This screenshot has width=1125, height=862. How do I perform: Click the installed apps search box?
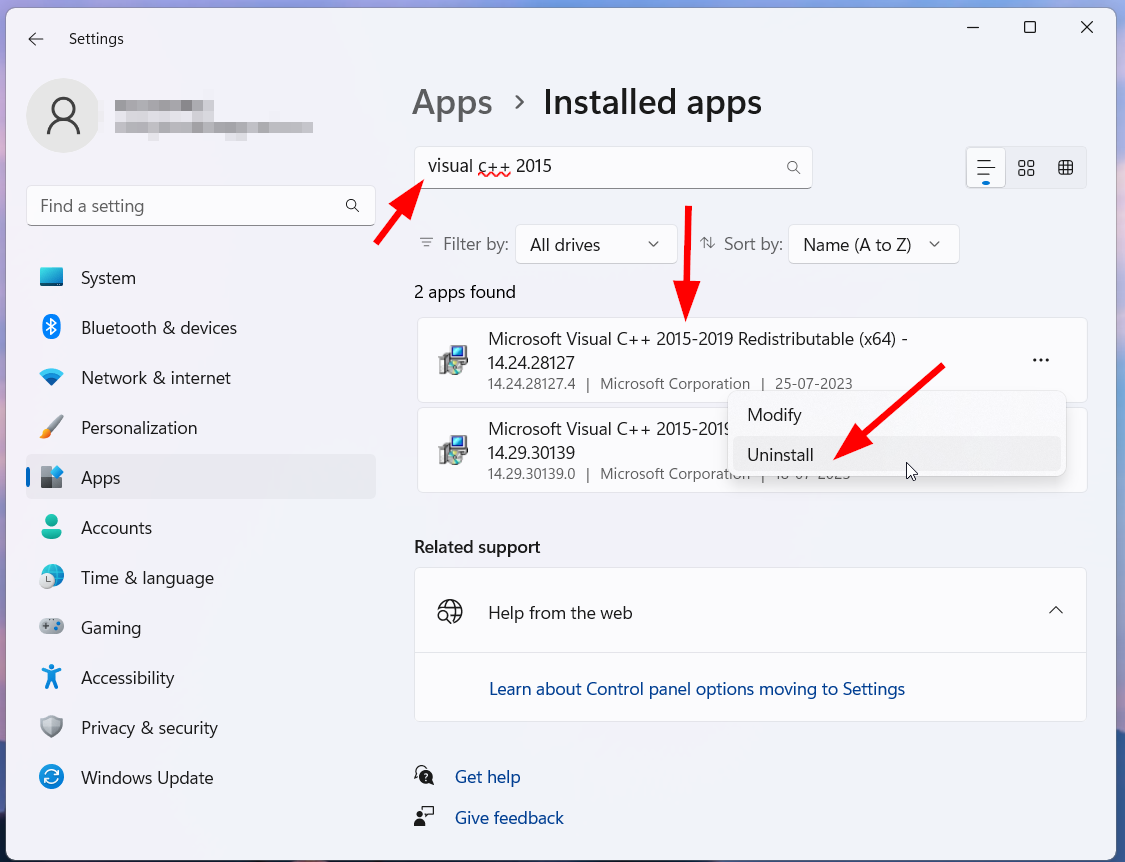(x=613, y=167)
